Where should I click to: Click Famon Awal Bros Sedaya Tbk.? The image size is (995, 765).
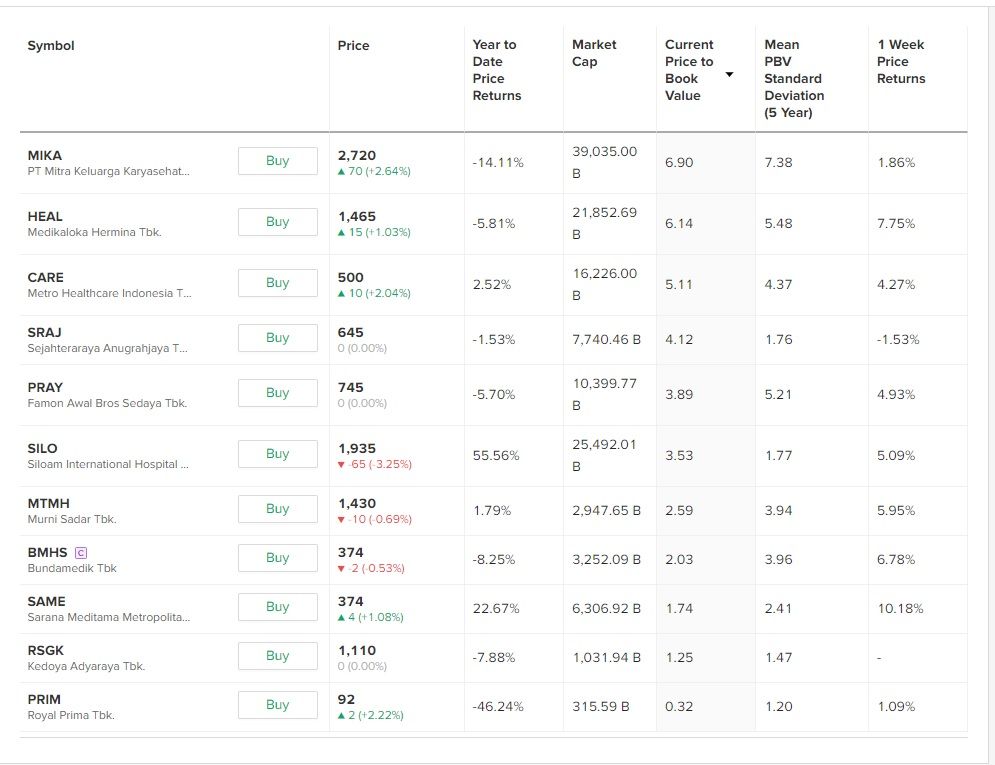[x=107, y=403]
